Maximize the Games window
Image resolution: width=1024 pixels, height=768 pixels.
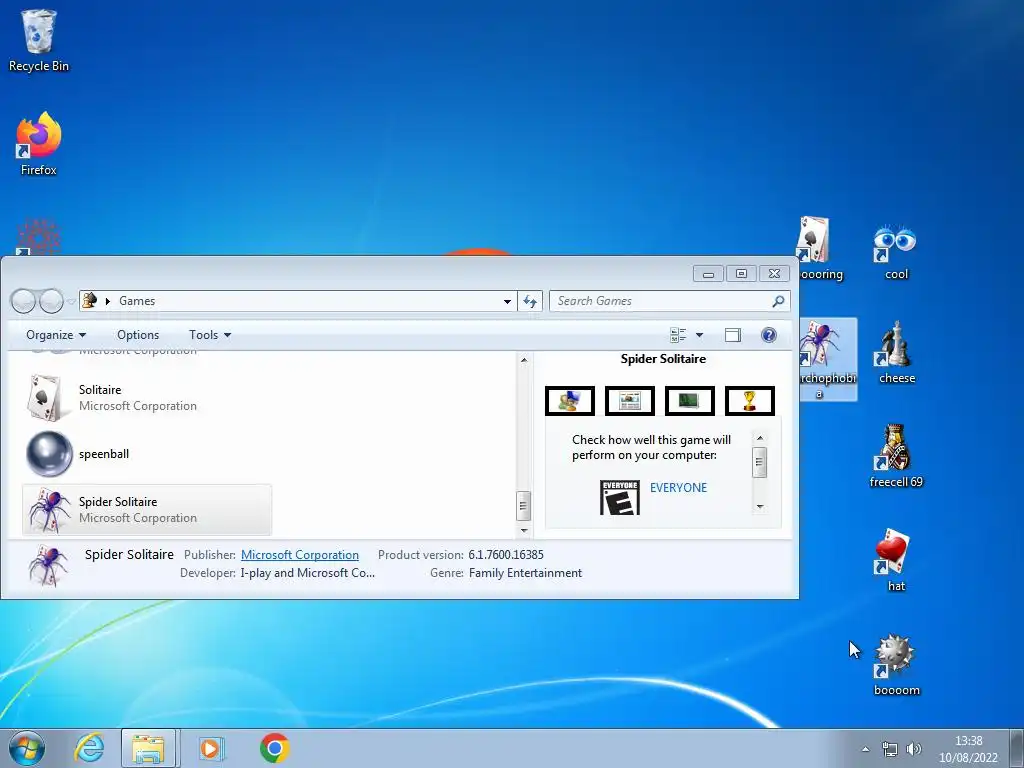[741, 274]
